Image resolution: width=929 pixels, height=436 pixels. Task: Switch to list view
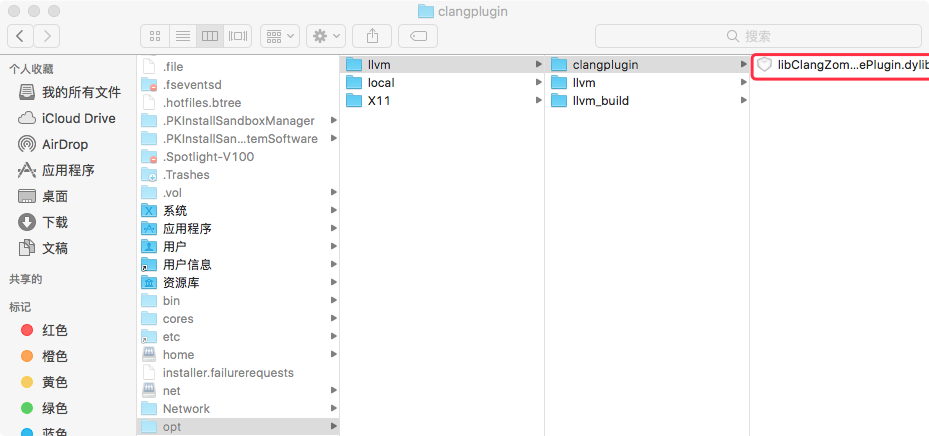click(x=182, y=36)
